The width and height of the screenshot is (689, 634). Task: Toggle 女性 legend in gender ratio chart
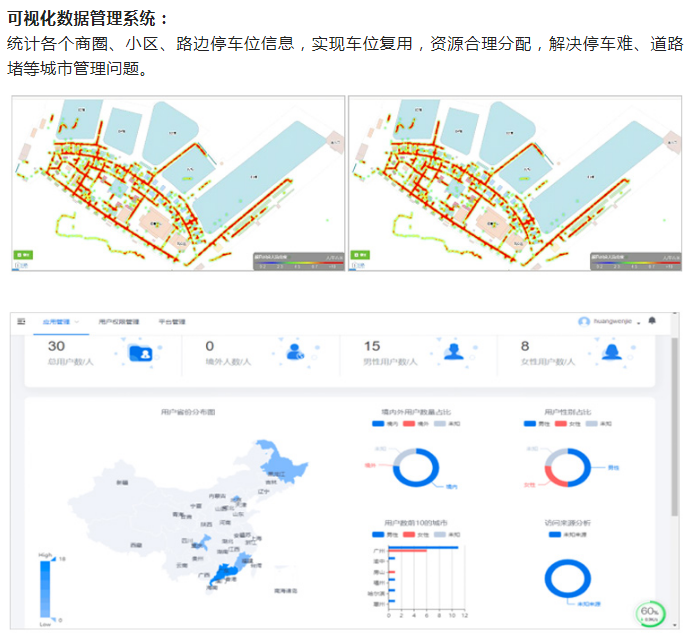coord(561,423)
